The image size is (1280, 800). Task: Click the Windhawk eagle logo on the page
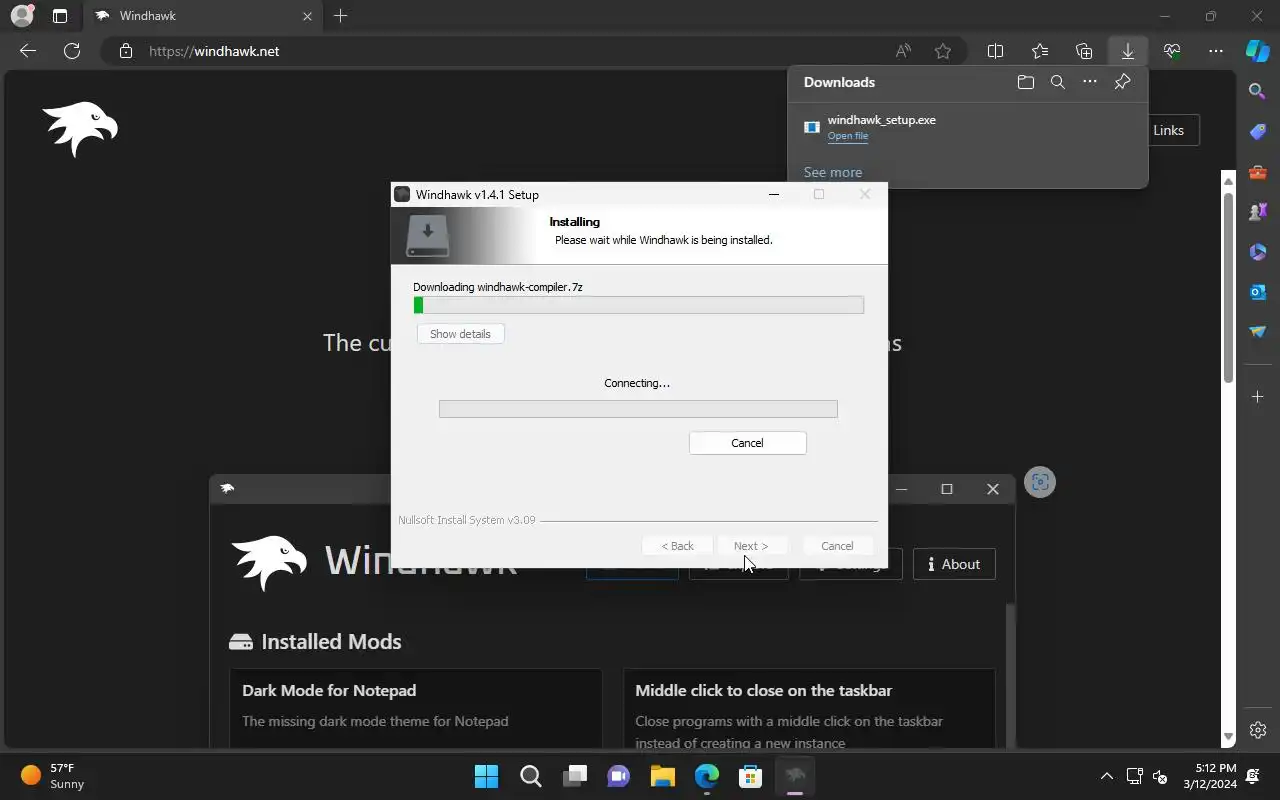tap(80, 129)
